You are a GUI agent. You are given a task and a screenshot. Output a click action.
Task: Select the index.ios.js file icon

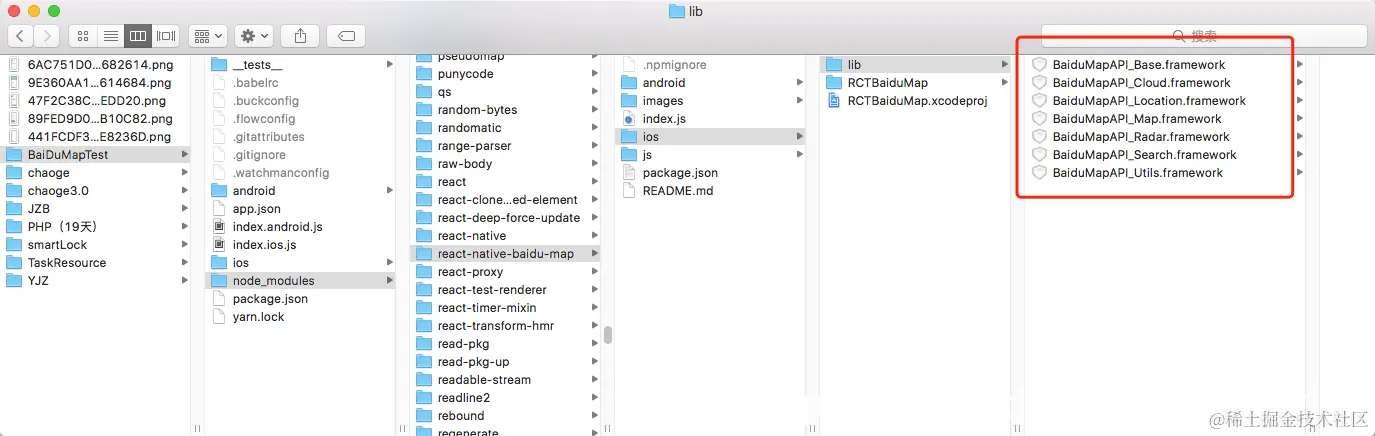click(220, 245)
